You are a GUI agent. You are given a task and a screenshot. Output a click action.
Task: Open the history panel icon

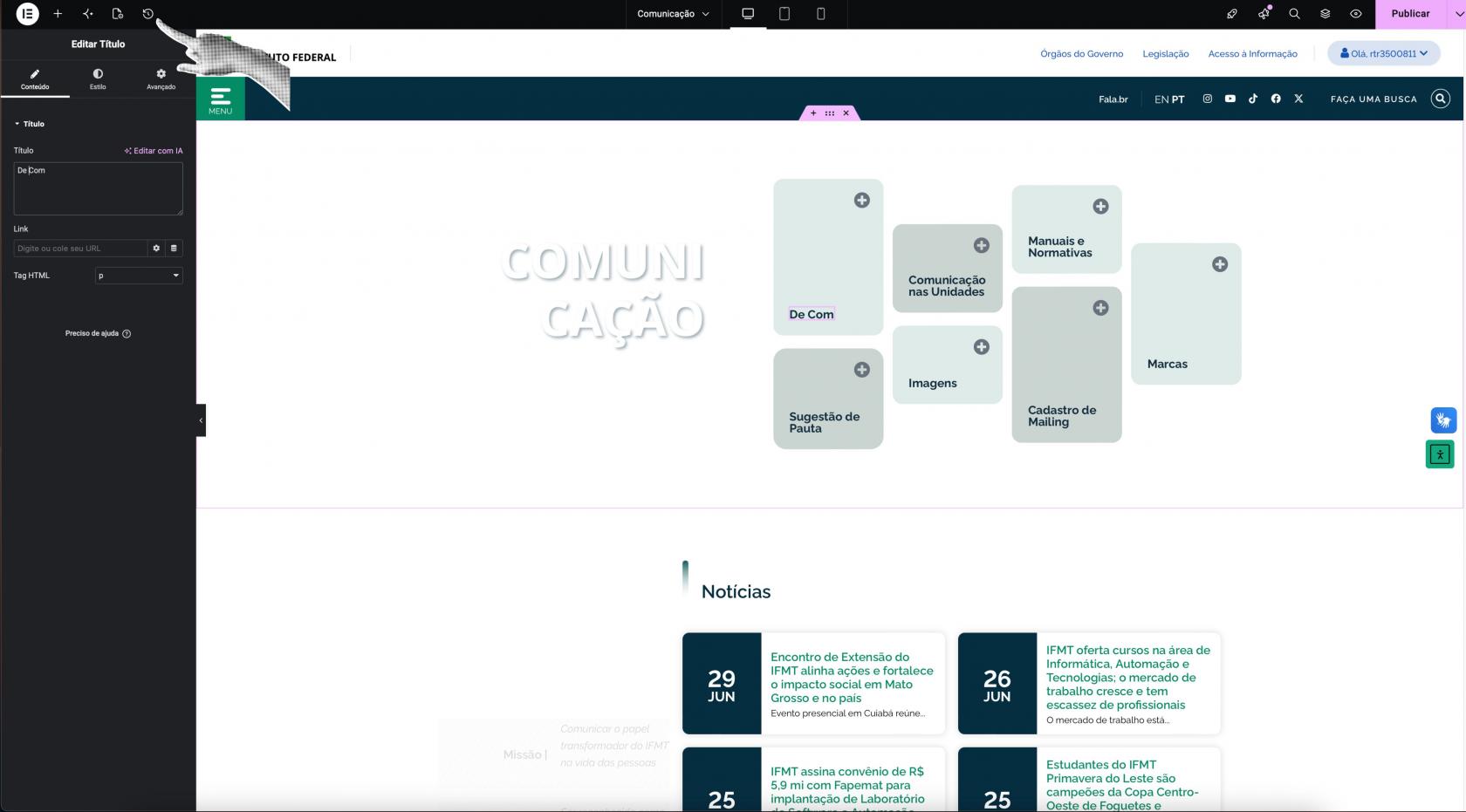(x=147, y=14)
